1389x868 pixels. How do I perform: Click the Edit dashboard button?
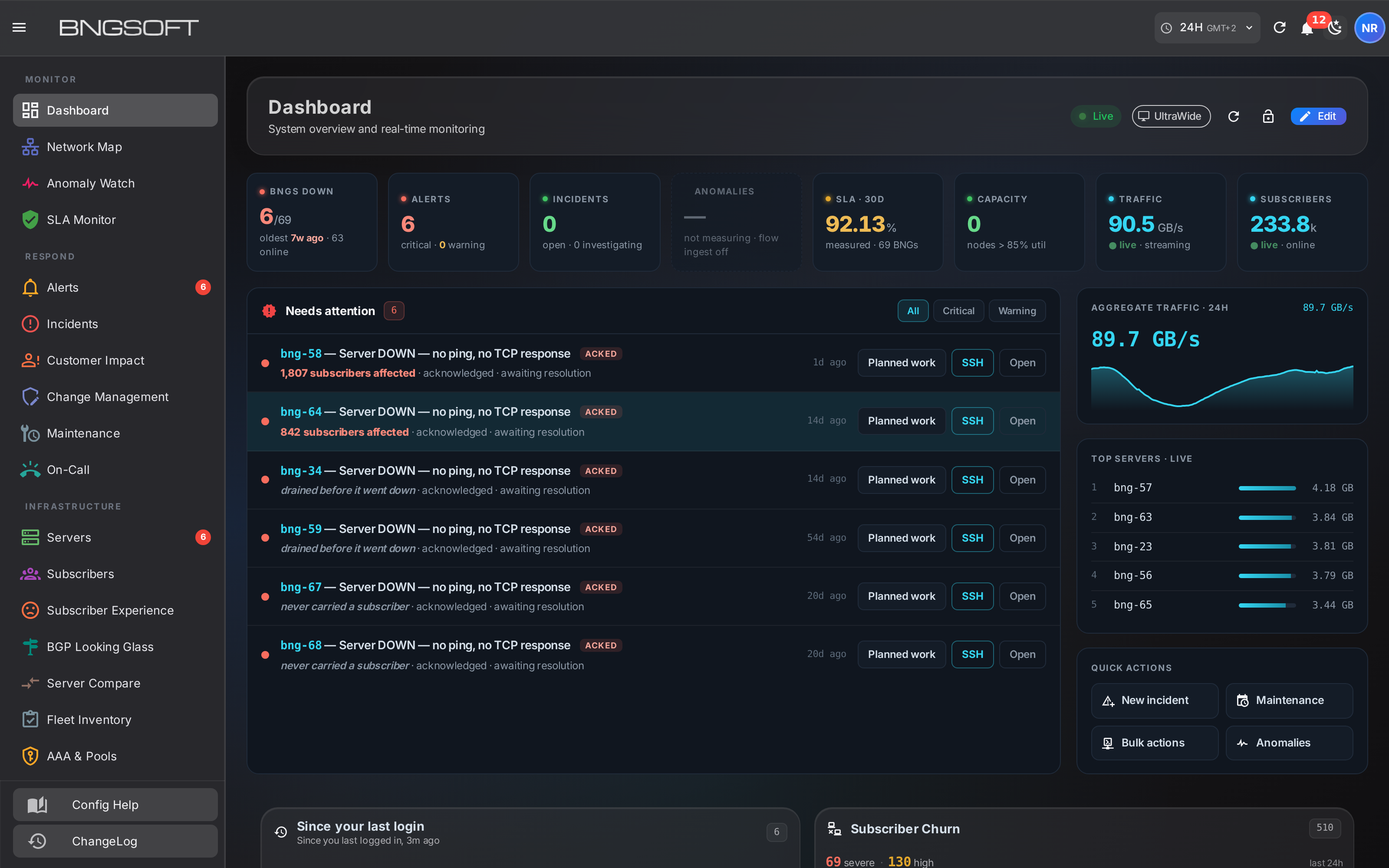pyautogui.click(x=1318, y=117)
